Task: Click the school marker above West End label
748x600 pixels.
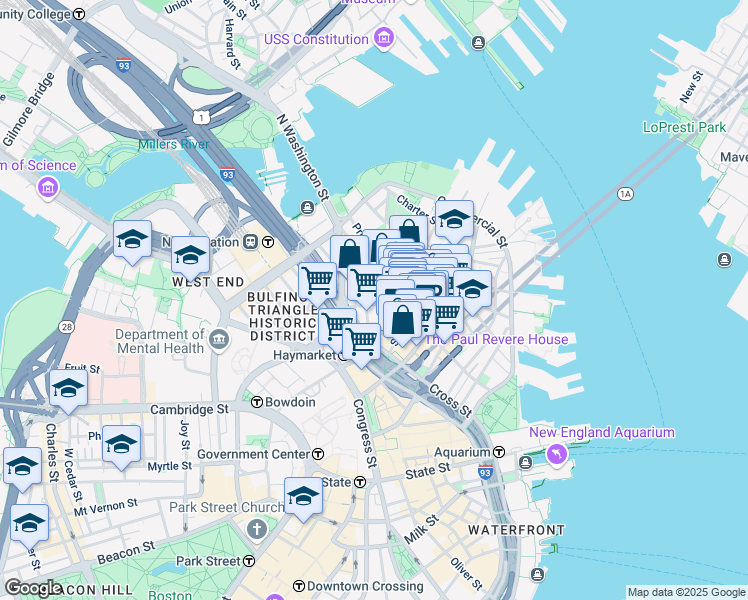Action: pyautogui.click(x=190, y=258)
